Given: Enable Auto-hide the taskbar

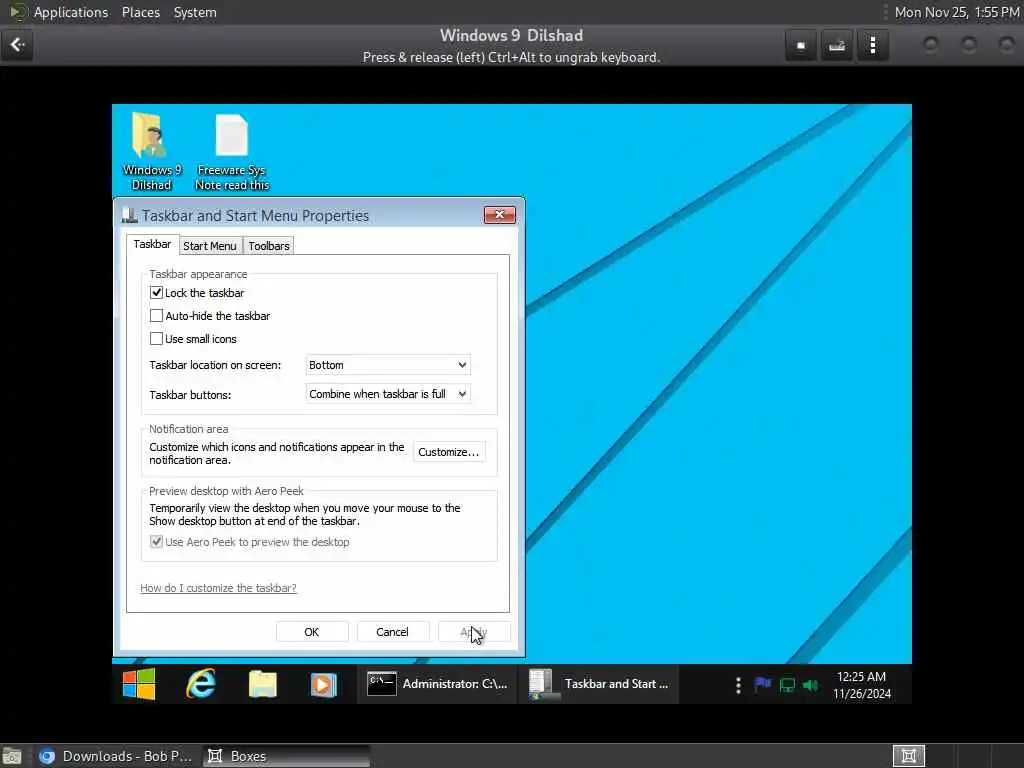Looking at the screenshot, I should (156, 315).
